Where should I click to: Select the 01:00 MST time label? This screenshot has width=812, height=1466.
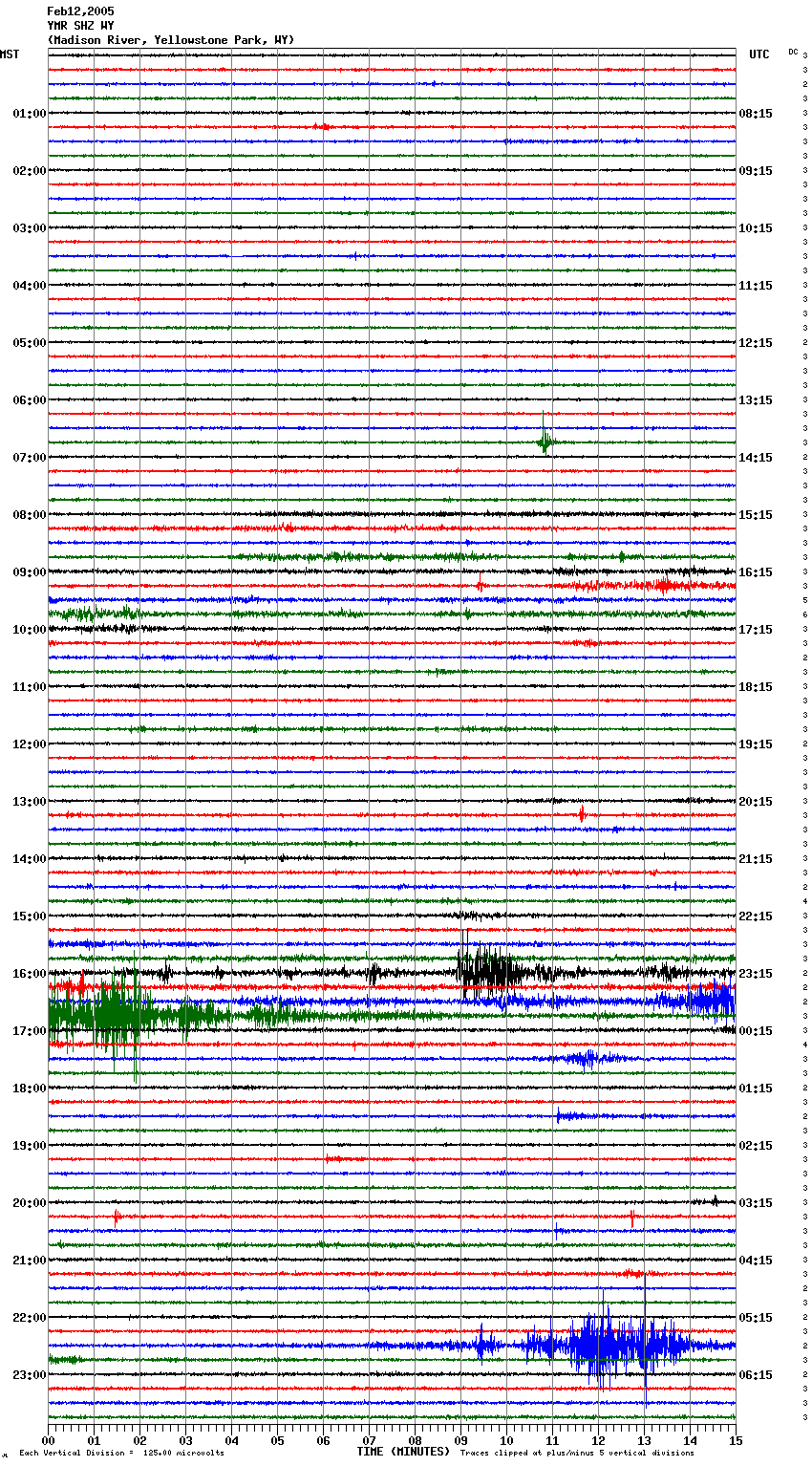[x=30, y=114]
